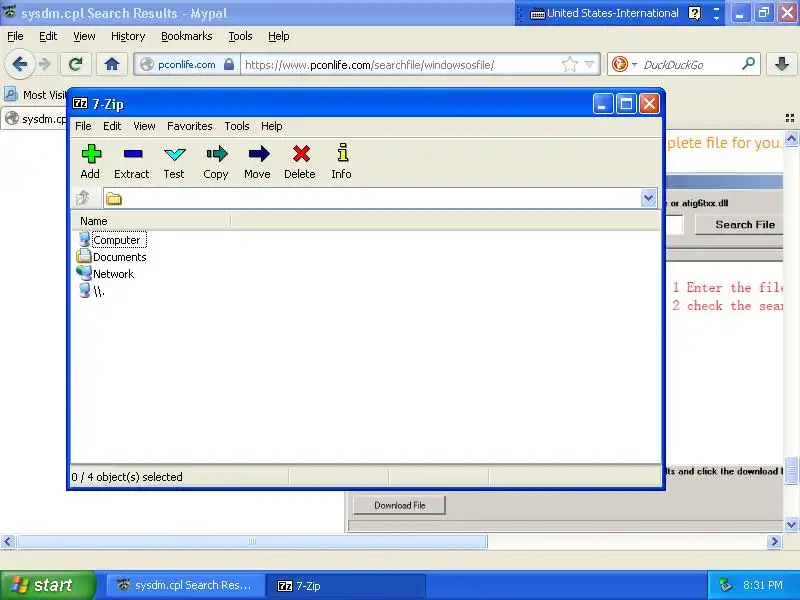Screen dimensions: 800x600
Task: Click the horizontal scrollbar right arrow
Action: click(x=774, y=541)
